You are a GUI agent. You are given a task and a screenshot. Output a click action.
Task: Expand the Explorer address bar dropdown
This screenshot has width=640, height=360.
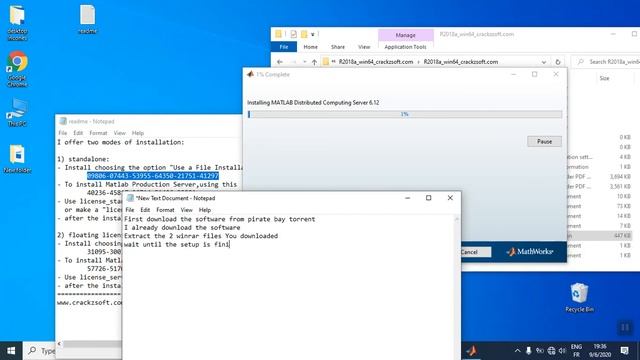coord(544,62)
